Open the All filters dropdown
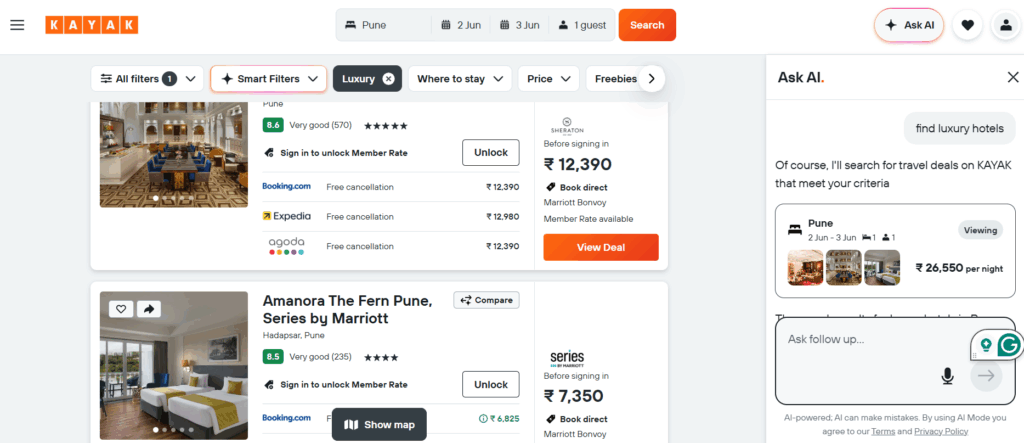This screenshot has width=1024, height=443. pos(147,79)
